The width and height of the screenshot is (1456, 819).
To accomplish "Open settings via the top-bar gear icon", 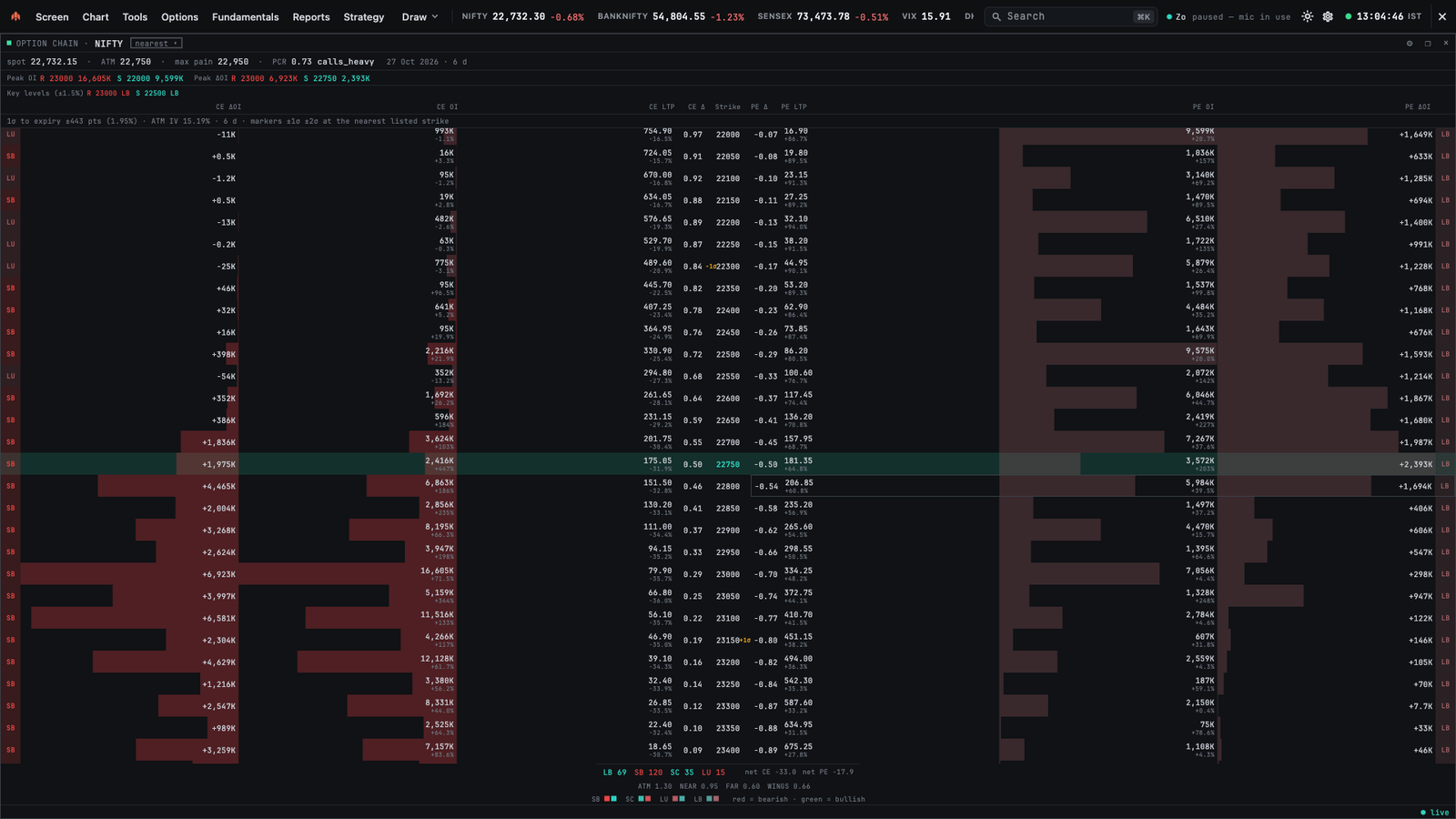I will [1328, 16].
